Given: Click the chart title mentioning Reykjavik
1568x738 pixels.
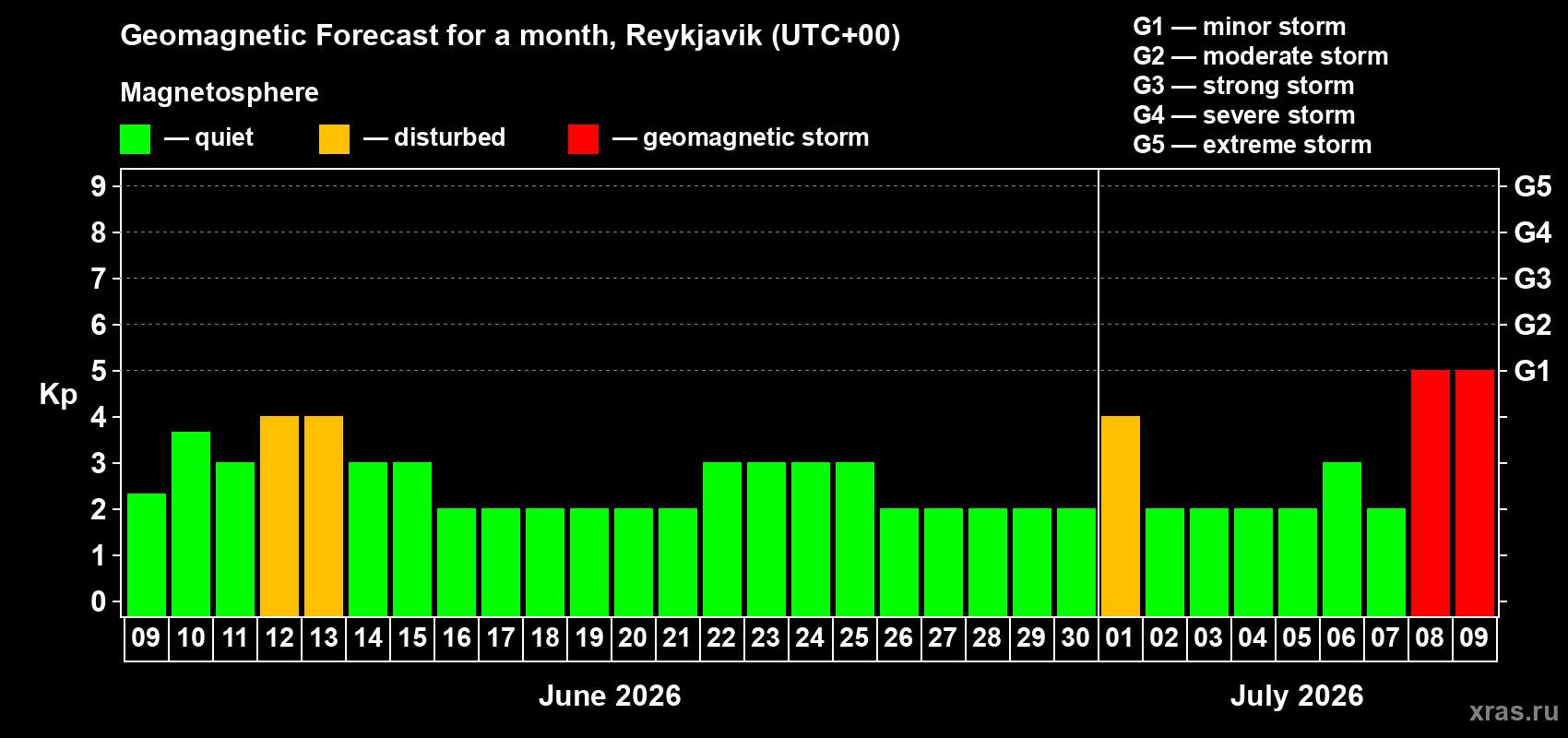Looking at the screenshot, I should click(x=510, y=36).
